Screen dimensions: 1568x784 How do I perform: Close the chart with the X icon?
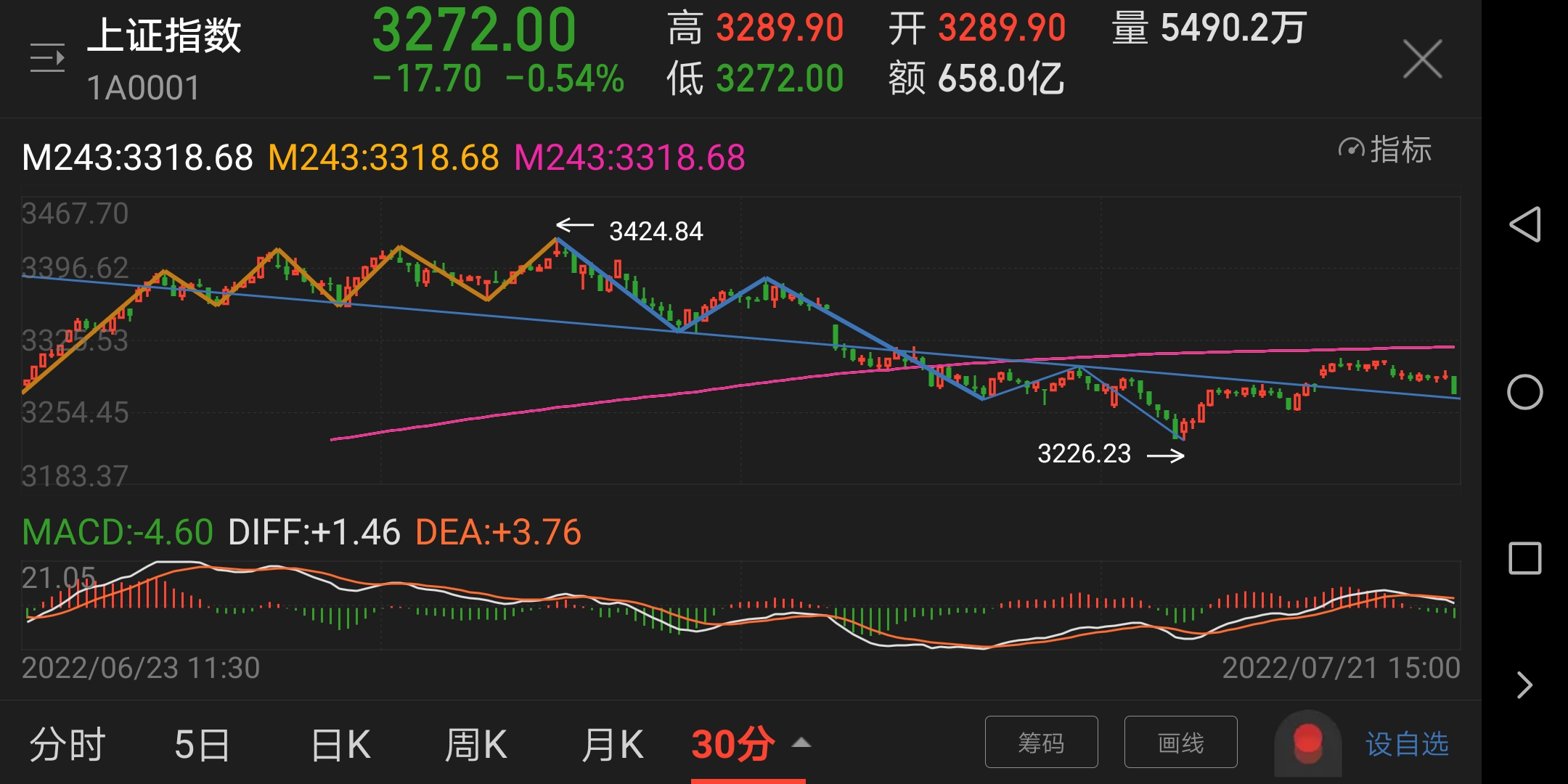pos(1422,59)
